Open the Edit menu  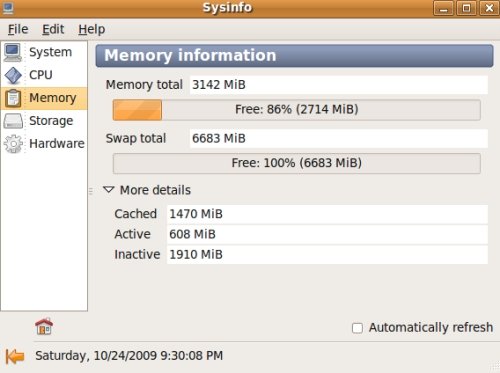pyautogui.click(x=53, y=29)
